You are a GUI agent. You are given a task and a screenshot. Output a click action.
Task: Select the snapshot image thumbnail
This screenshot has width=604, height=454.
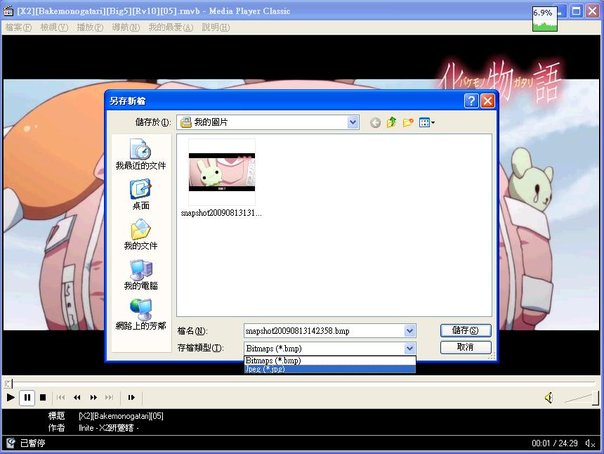[221, 172]
